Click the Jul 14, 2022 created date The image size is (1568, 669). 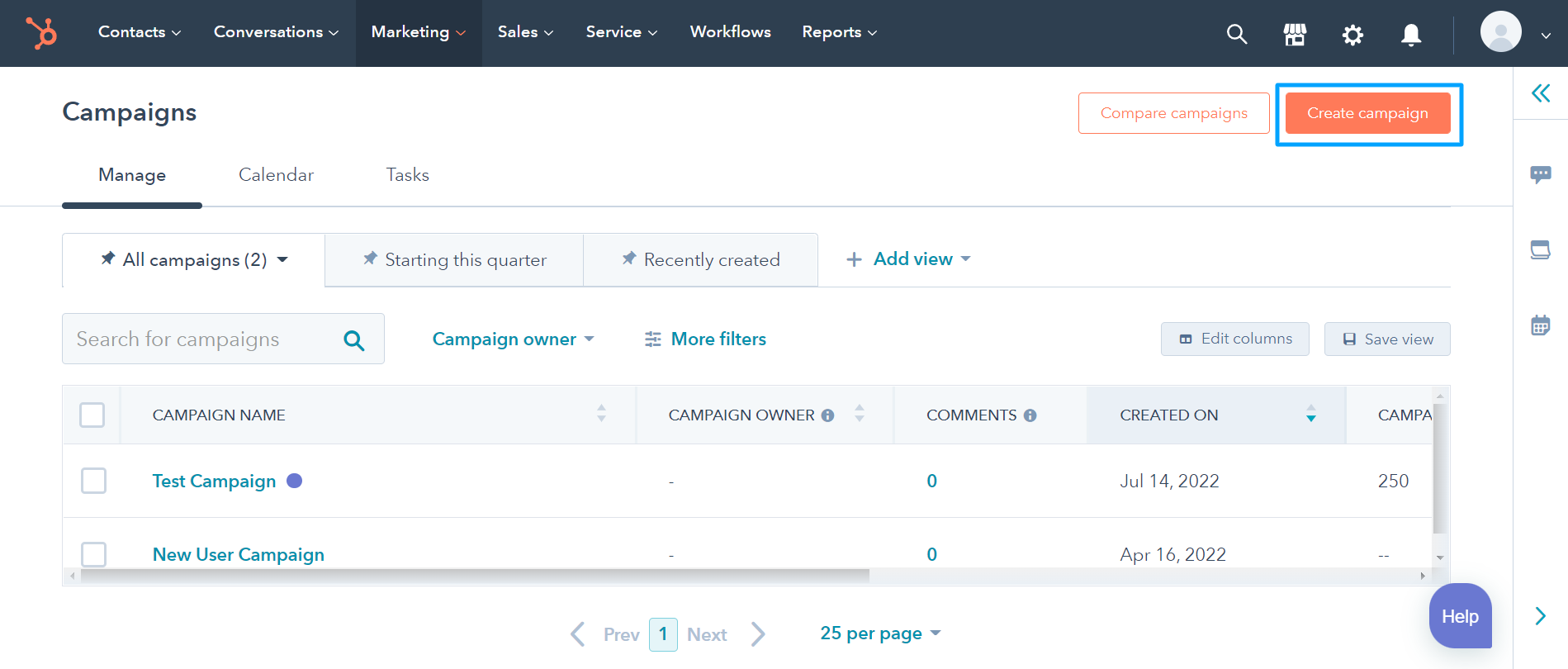click(x=1169, y=481)
